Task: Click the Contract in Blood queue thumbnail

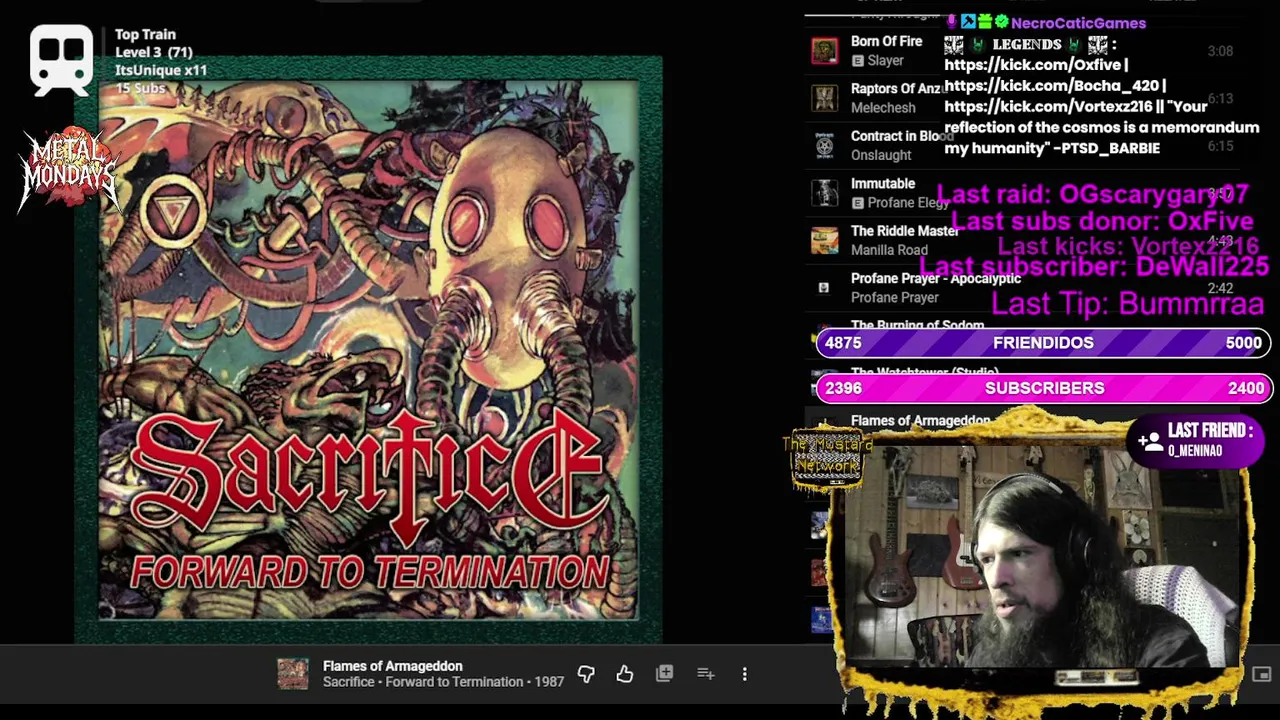Action: point(824,146)
